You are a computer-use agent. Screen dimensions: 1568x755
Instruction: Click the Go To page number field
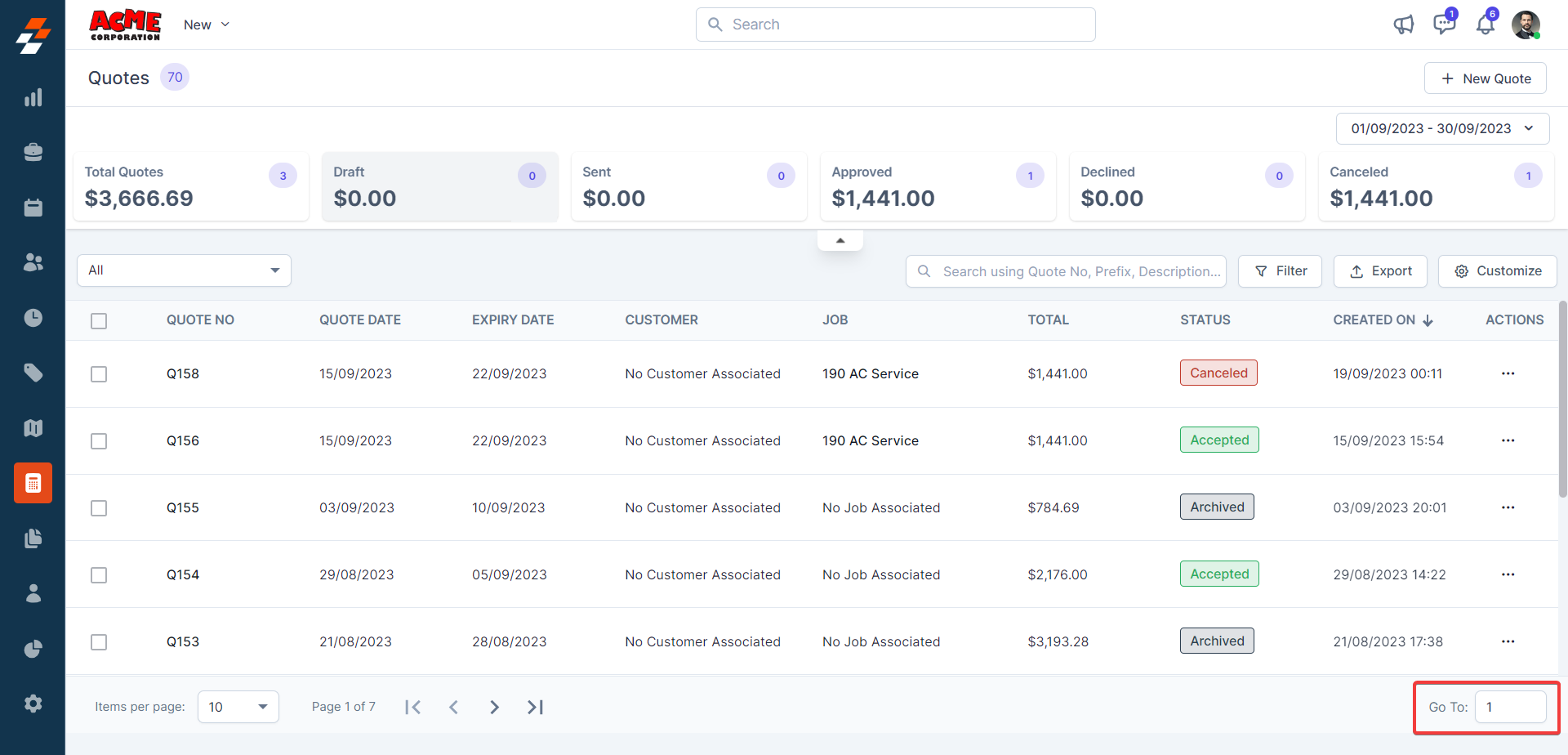coord(1510,707)
